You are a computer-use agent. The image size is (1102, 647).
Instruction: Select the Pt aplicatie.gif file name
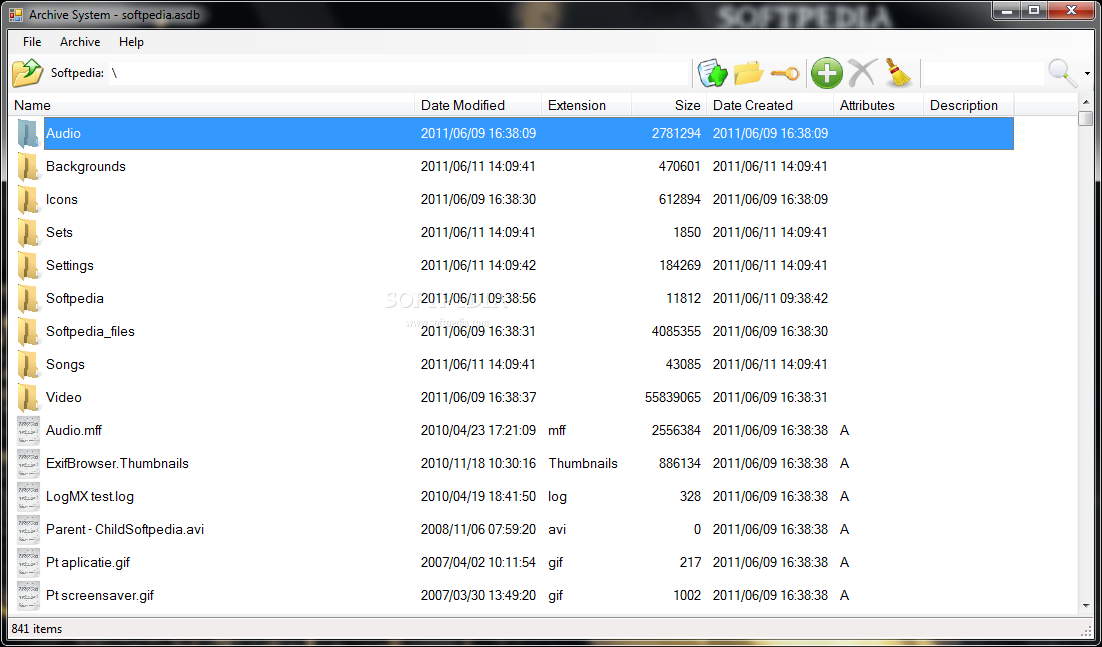[88, 563]
